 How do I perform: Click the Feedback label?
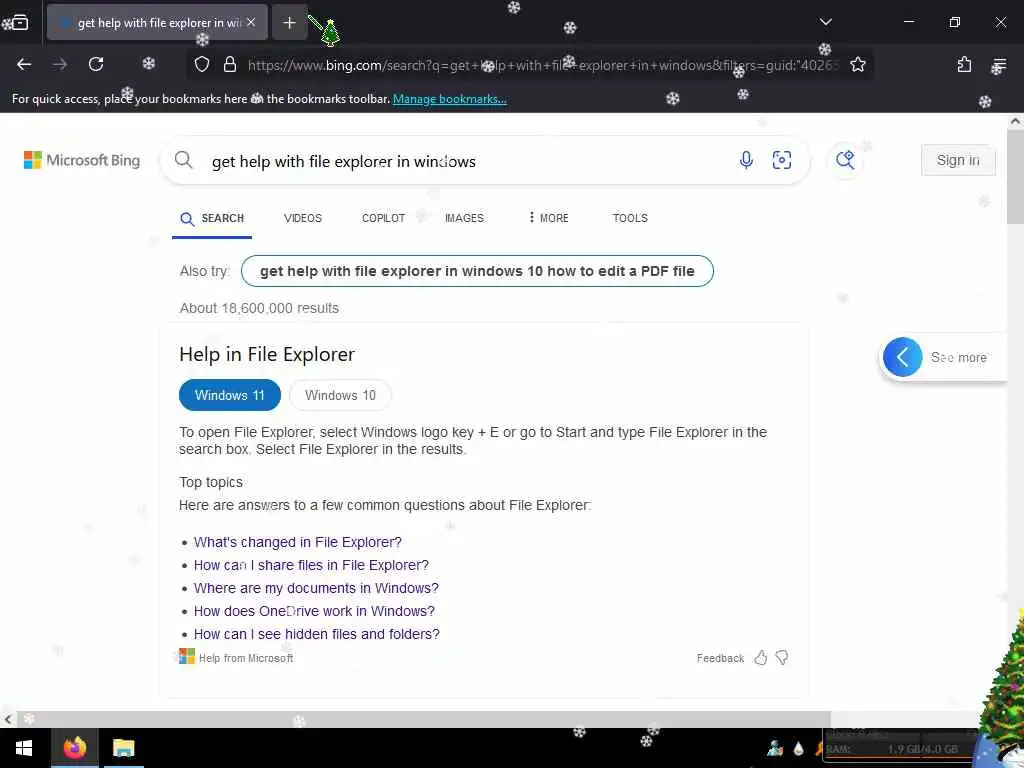click(720, 658)
